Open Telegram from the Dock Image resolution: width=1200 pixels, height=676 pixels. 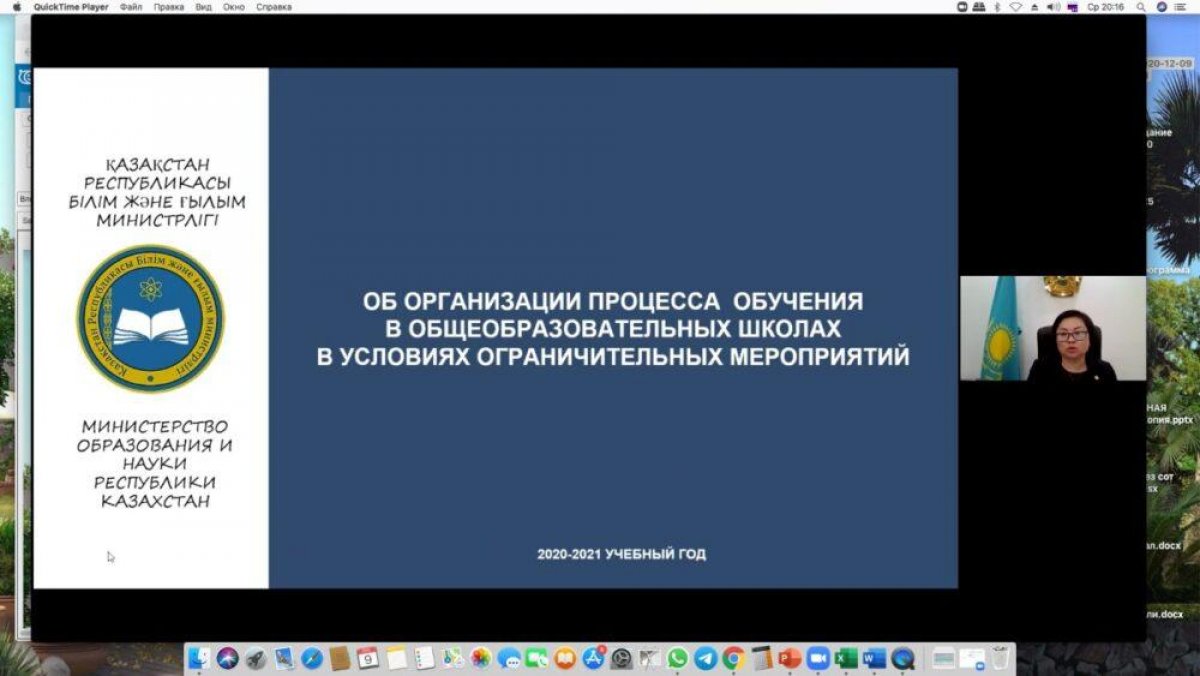click(x=704, y=661)
